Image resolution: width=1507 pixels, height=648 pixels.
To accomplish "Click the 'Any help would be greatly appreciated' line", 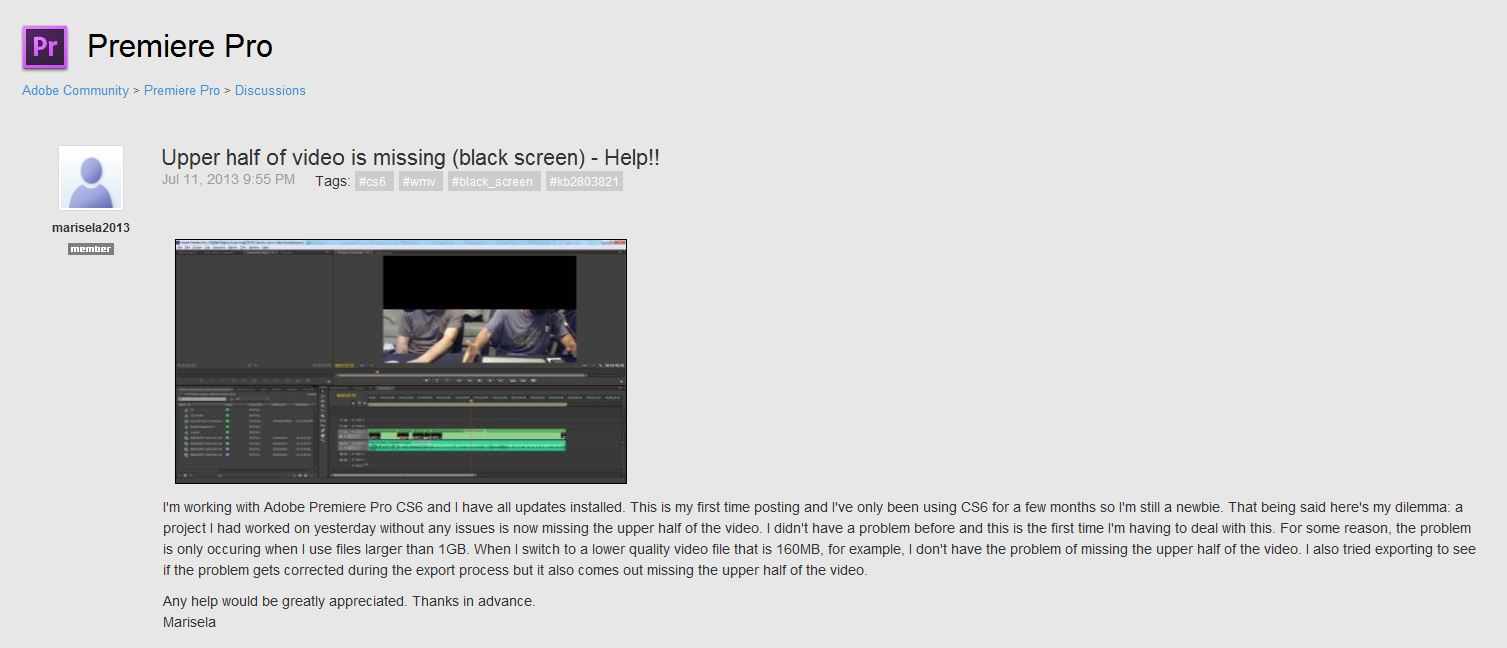I will (x=349, y=601).
